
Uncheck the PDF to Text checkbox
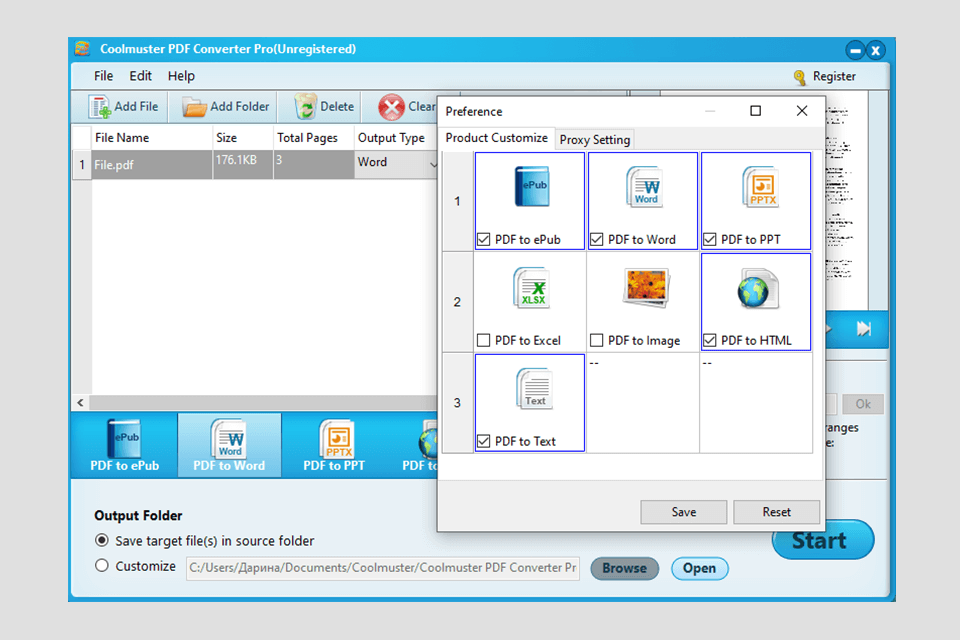(x=485, y=441)
